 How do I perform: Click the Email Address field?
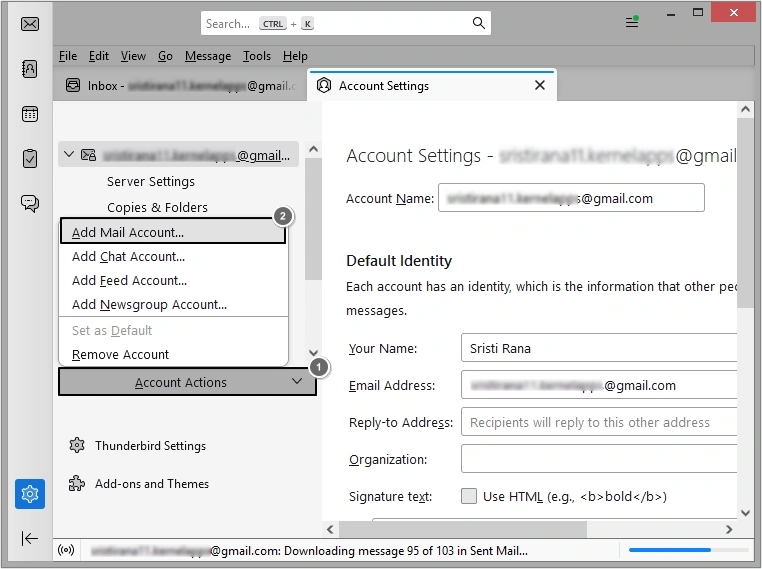tap(599, 385)
